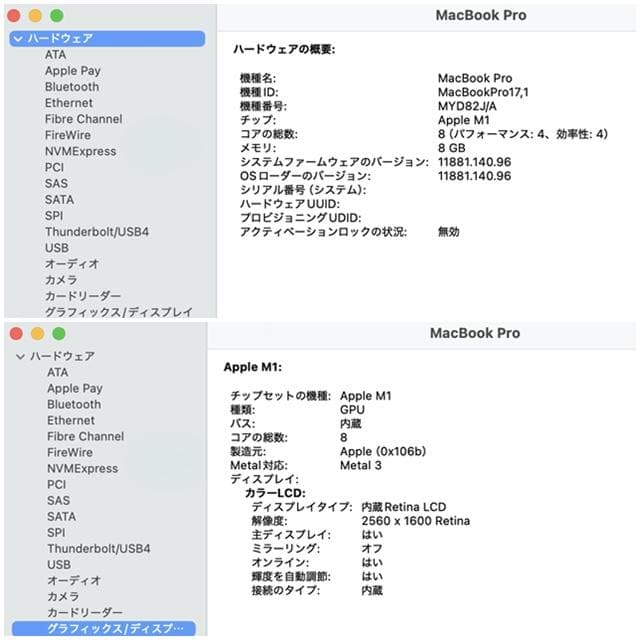This screenshot has height=640, width=640.
Task: Click Metal 3 value
Action: coord(361,466)
